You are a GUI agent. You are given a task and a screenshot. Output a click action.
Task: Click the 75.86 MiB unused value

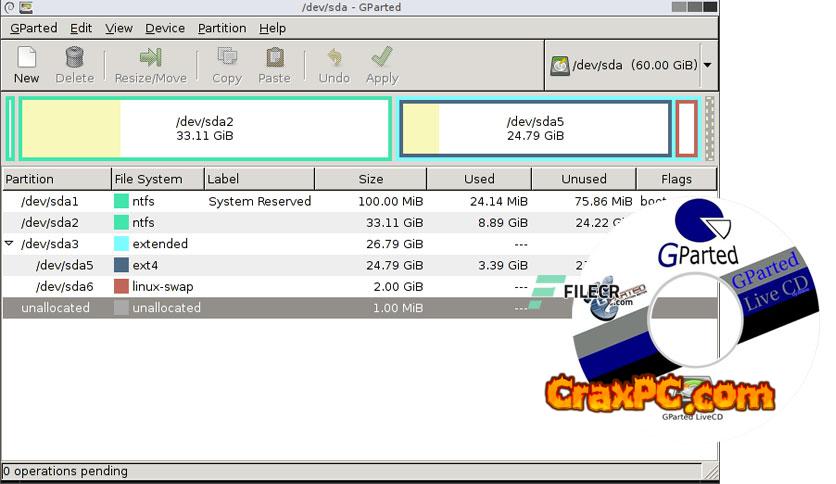pos(603,201)
